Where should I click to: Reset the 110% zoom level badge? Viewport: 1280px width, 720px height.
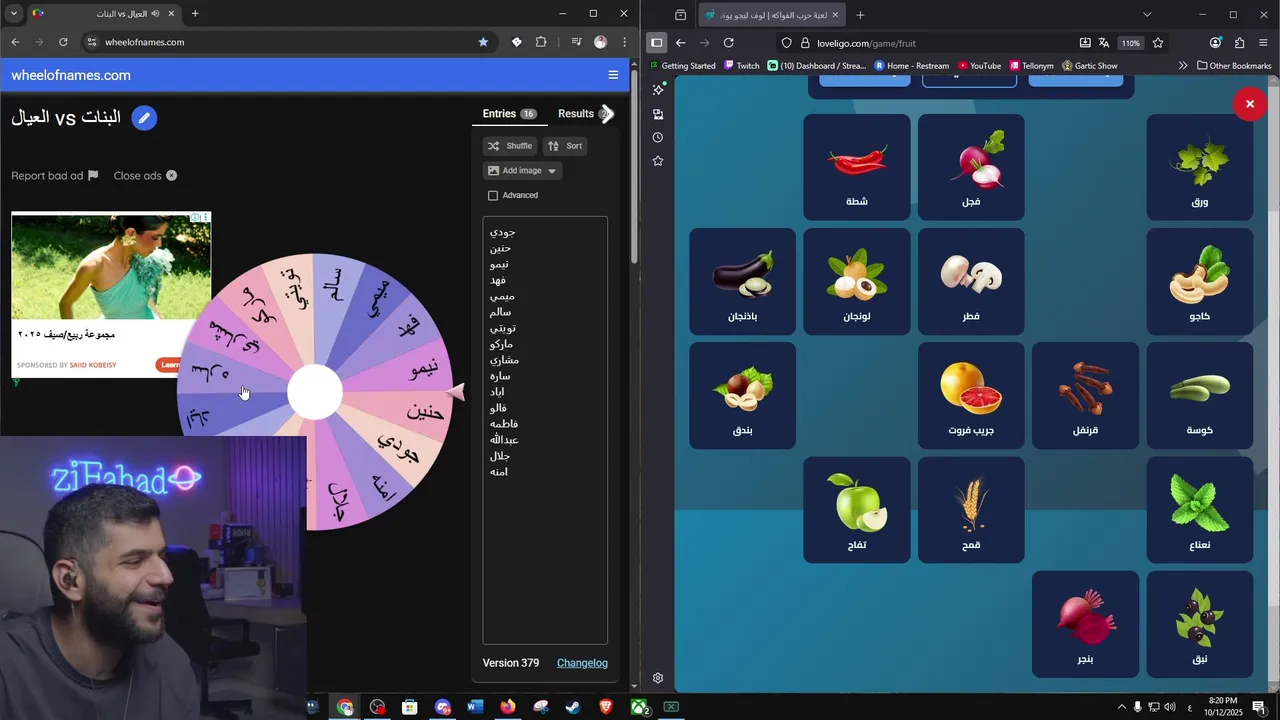pos(1130,43)
